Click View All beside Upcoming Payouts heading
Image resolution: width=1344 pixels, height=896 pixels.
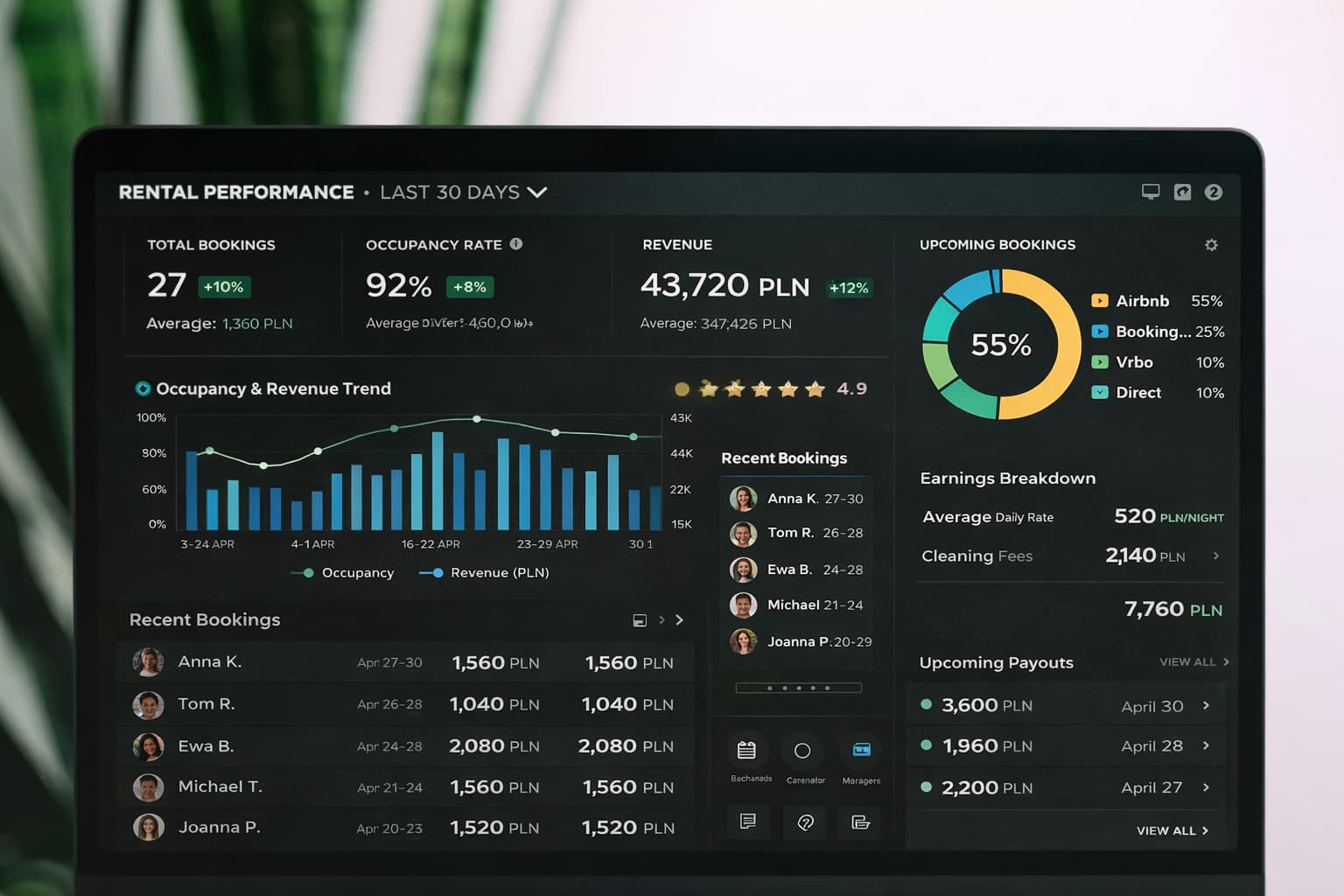click(x=1193, y=661)
